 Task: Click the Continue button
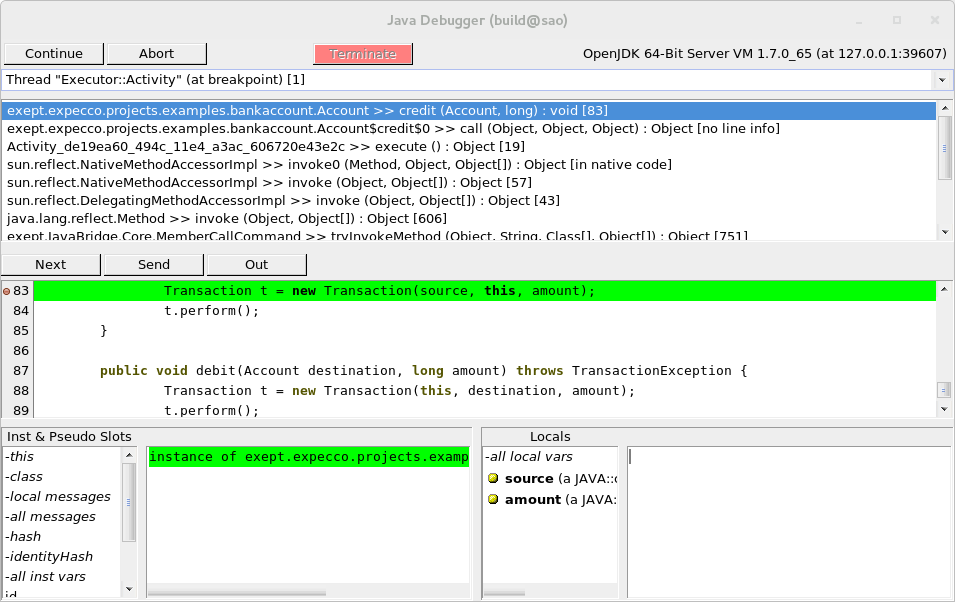(54, 54)
